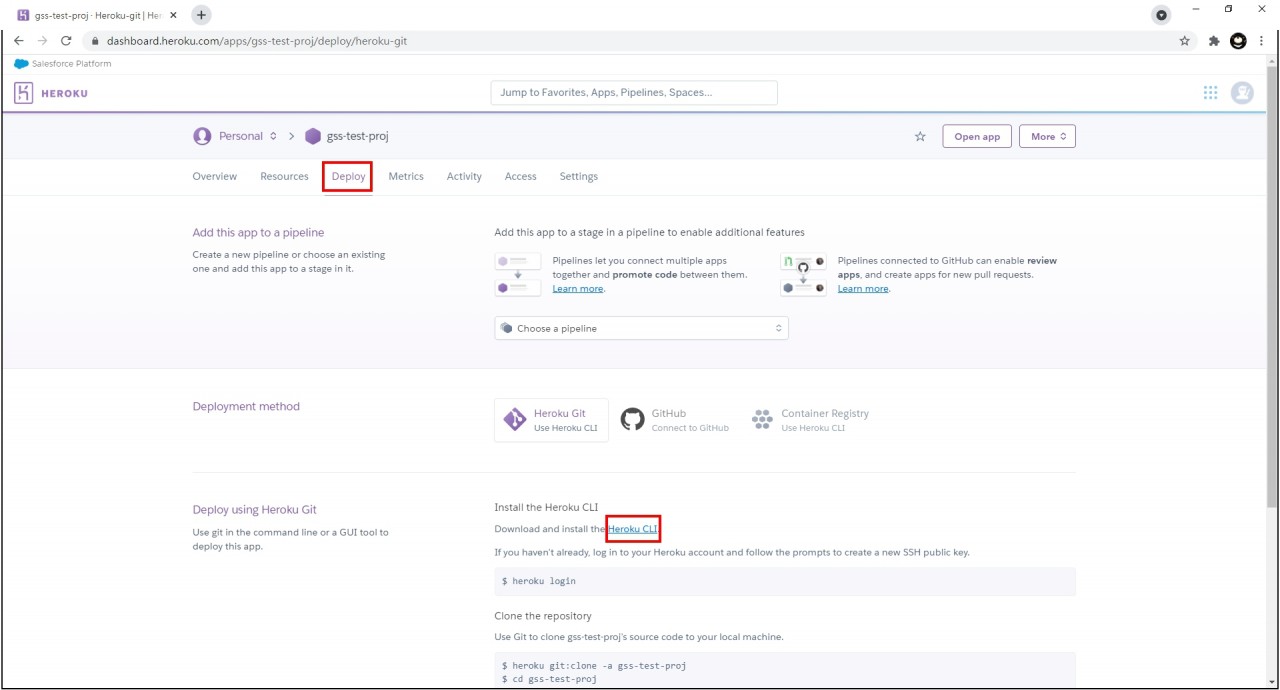Click the browser address bar URL
The height and width of the screenshot is (690, 1280).
pyautogui.click(x=257, y=41)
